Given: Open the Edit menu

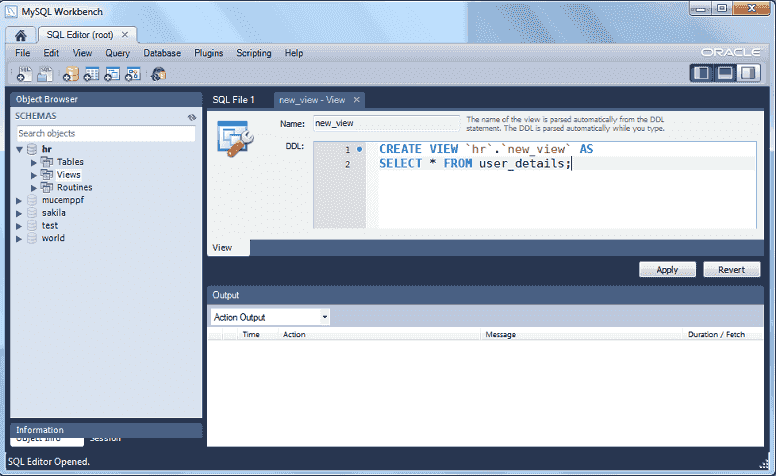Looking at the screenshot, I should coord(51,53).
